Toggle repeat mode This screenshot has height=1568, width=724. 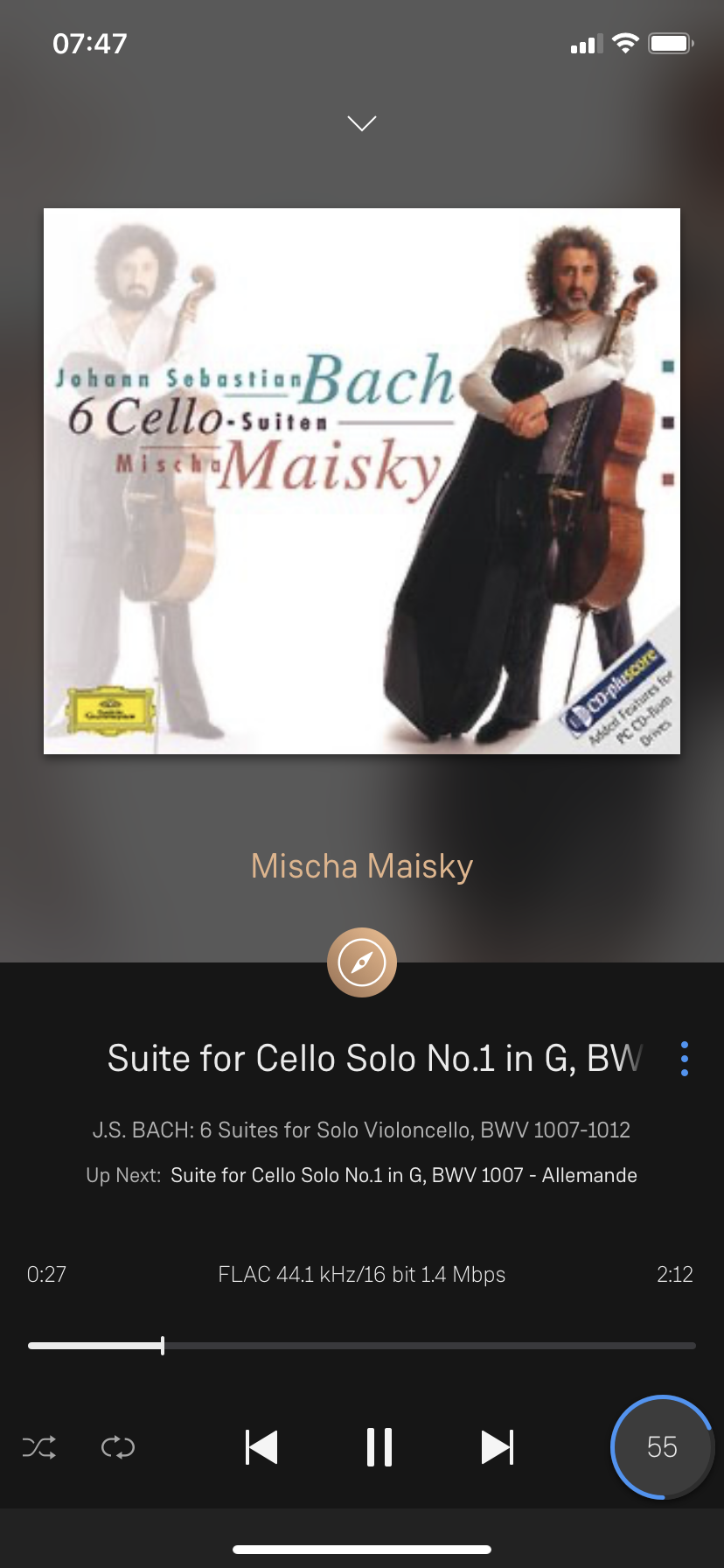[118, 1447]
